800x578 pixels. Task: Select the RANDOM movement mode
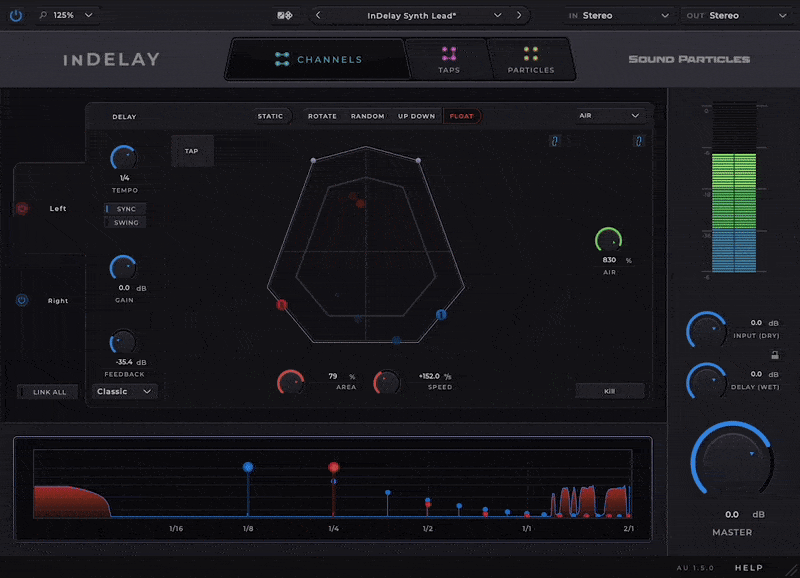tap(367, 116)
